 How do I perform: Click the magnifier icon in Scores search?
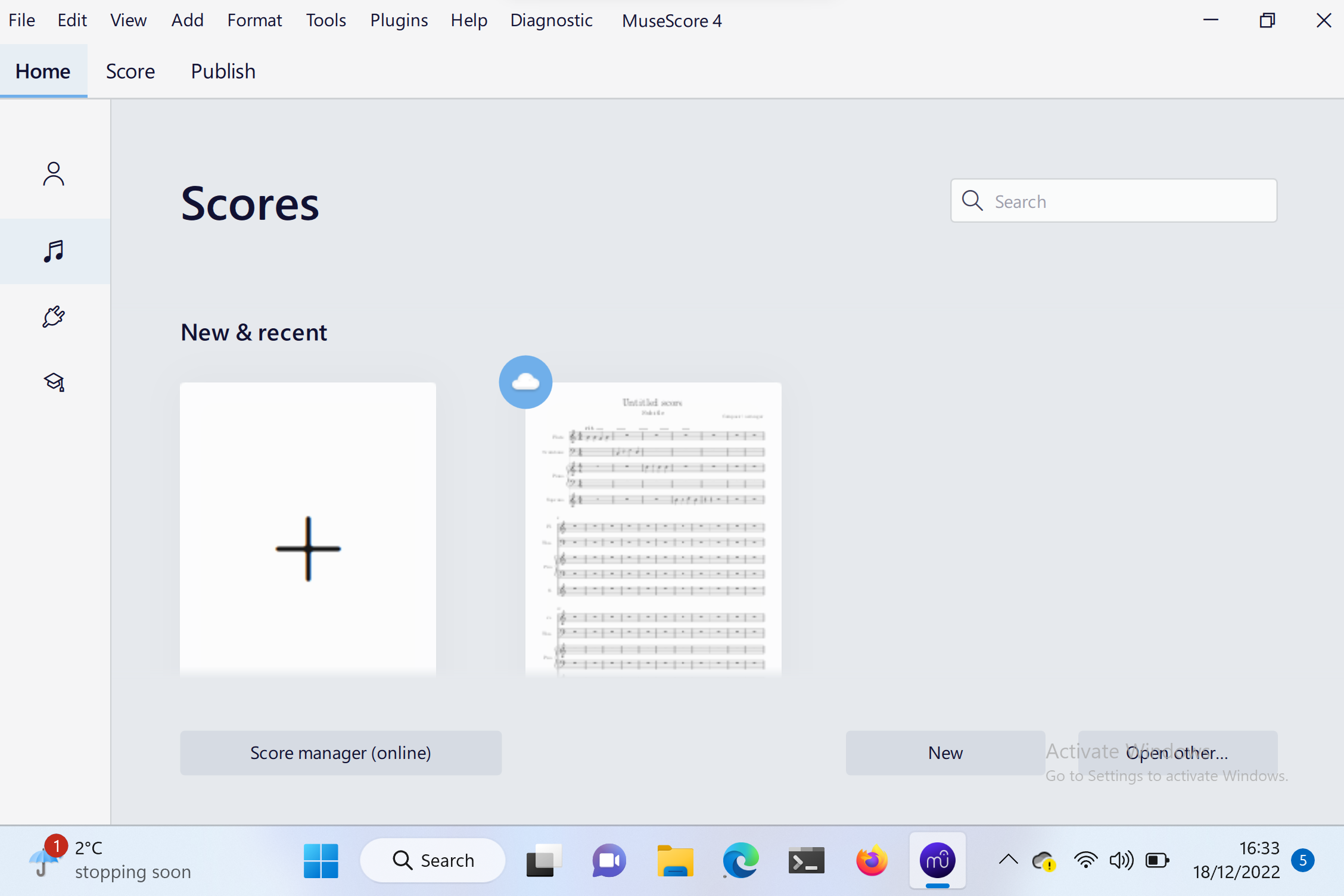point(972,201)
